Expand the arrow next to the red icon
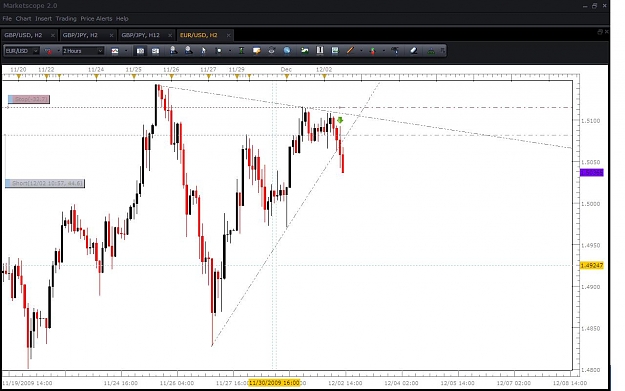 pyautogui.click(x=59, y=51)
